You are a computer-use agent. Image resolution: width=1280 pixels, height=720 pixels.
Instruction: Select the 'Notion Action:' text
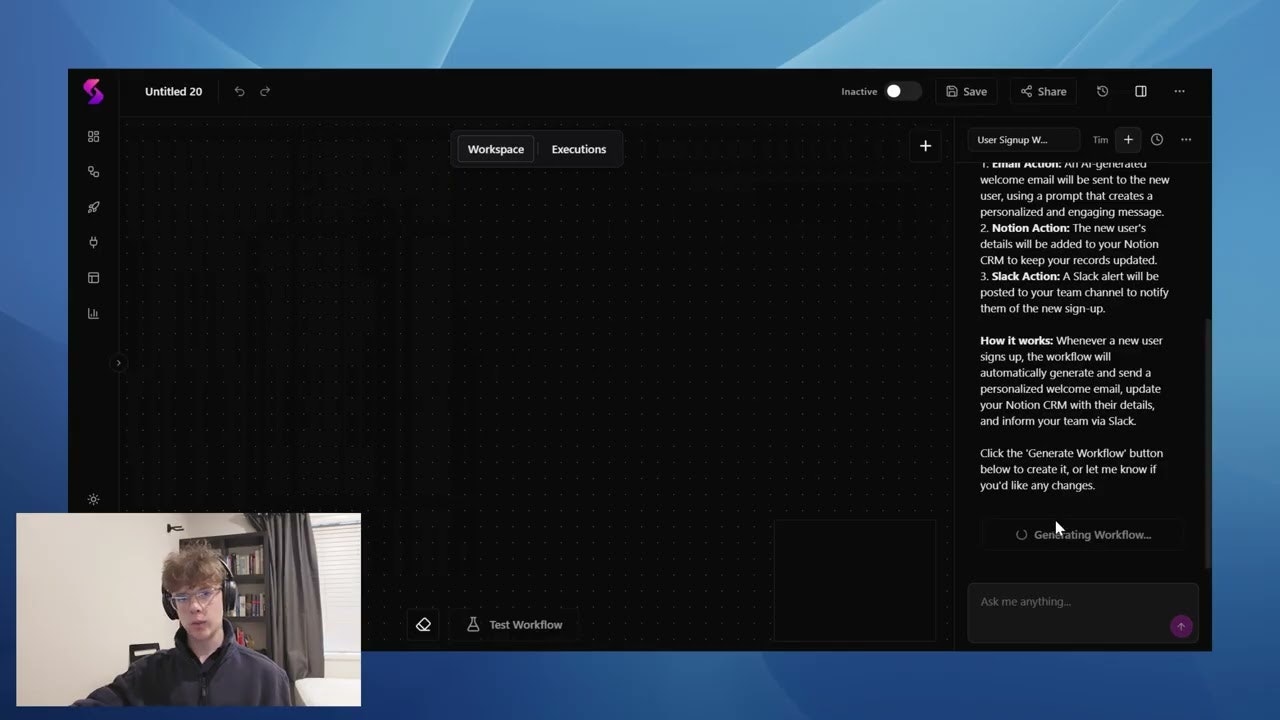[1030, 228]
